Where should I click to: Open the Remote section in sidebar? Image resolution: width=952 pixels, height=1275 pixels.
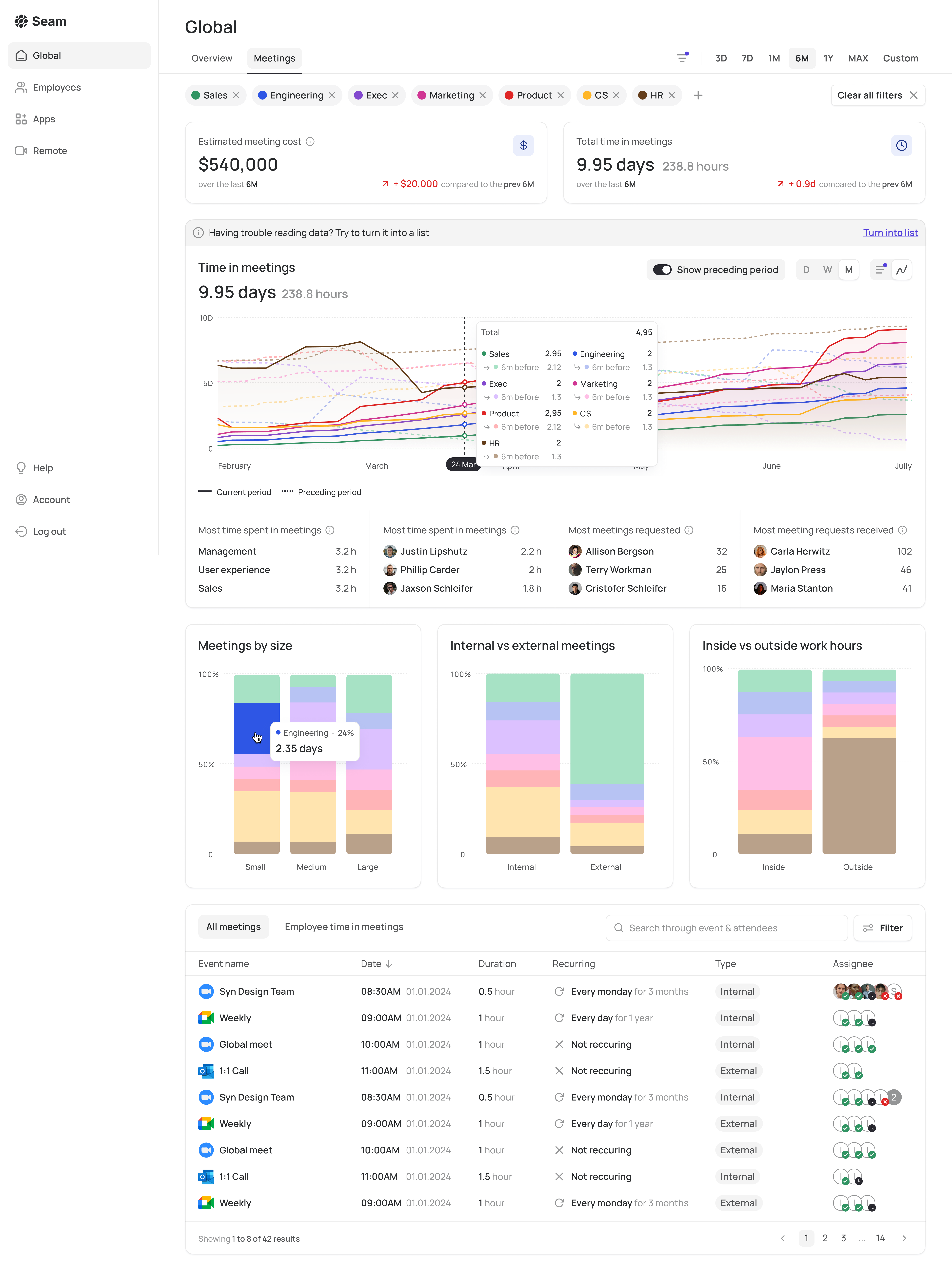[x=50, y=150]
